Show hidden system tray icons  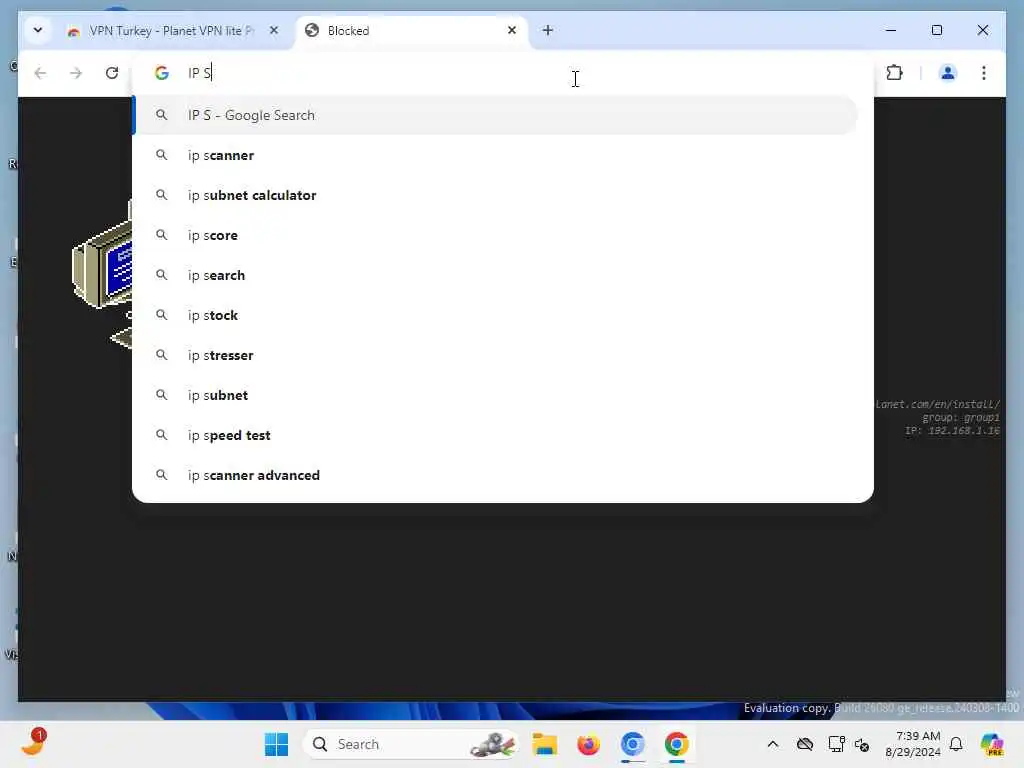pos(773,744)
